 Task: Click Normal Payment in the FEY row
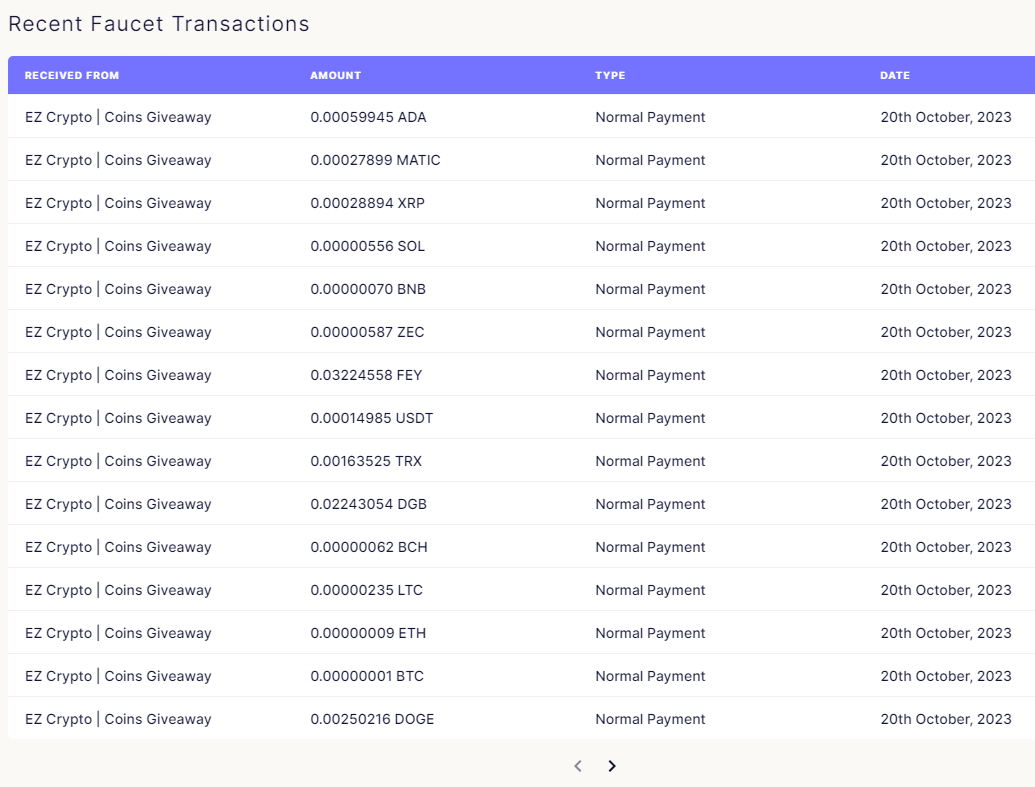coord(650,374)
